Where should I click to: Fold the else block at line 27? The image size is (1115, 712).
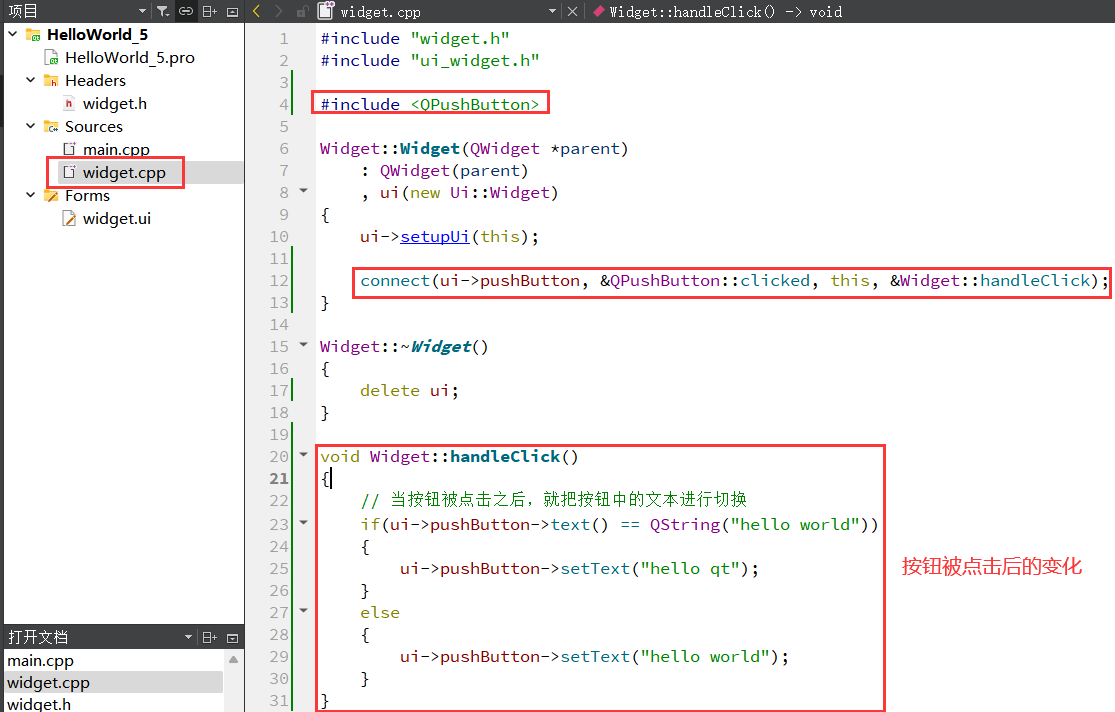(304, 610)
